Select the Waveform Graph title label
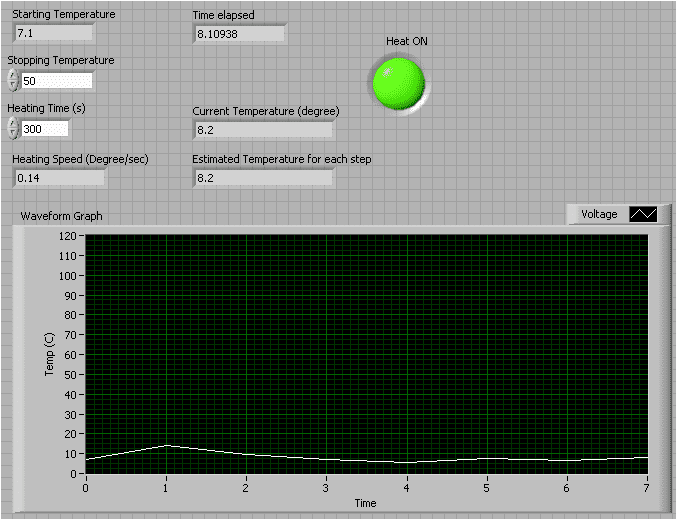The width and height of the screenshot is (677, 520). point(61,215)
